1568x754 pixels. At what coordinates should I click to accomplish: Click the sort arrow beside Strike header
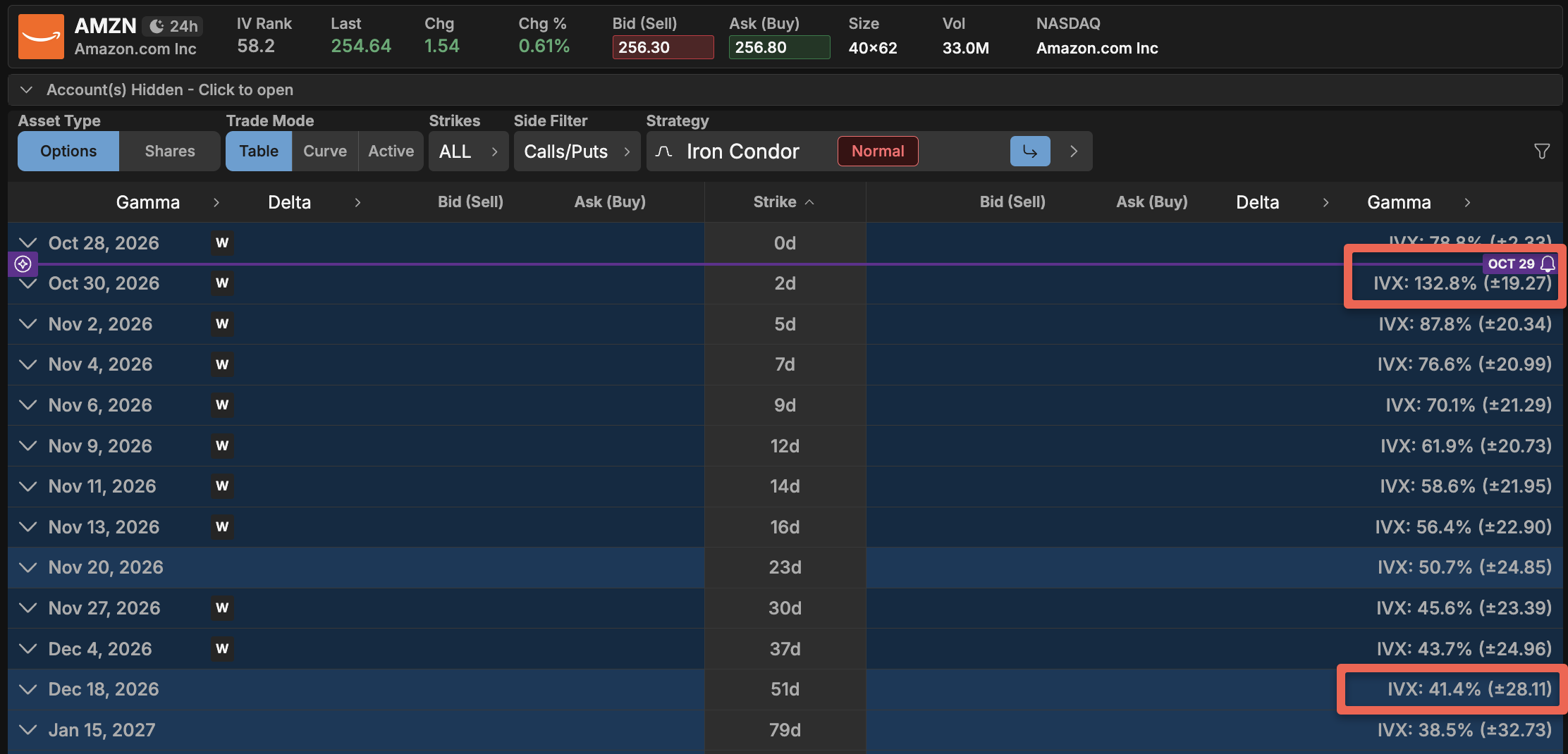pos(809,202)
